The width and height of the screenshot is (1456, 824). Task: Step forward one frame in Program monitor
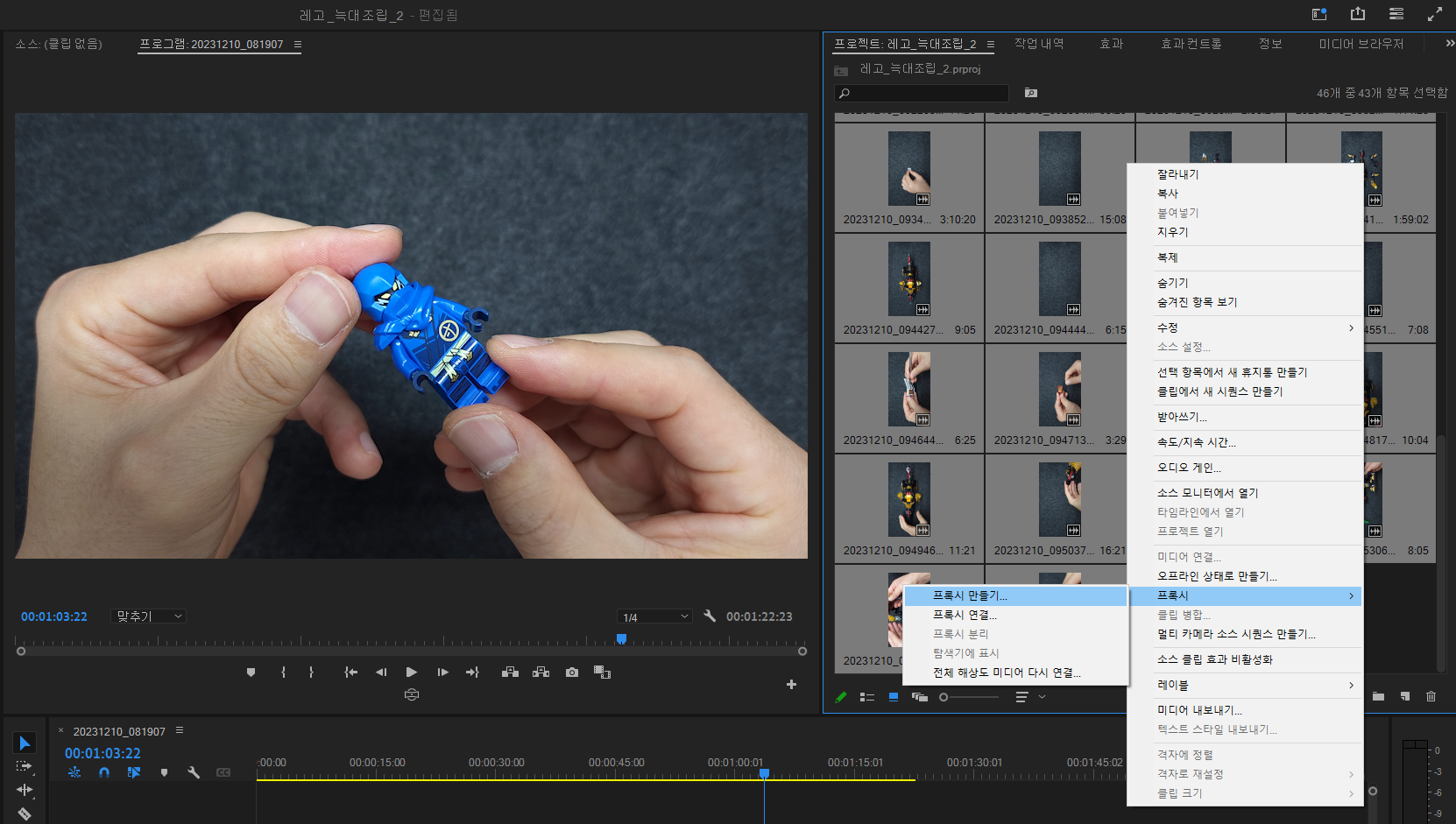443,673
